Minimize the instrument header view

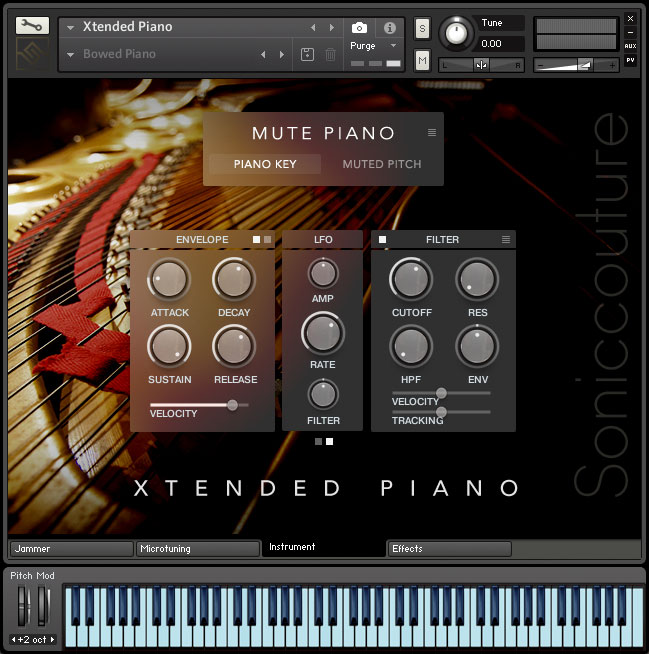point(630,32)
